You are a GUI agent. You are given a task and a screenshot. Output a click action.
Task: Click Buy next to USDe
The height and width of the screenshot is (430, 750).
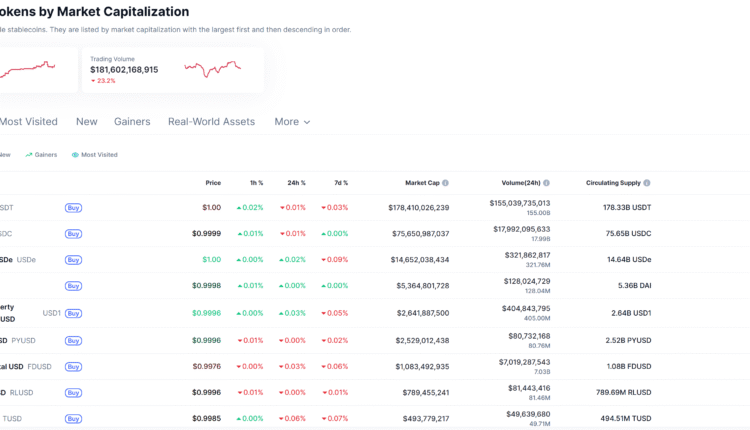click(73, 260)
